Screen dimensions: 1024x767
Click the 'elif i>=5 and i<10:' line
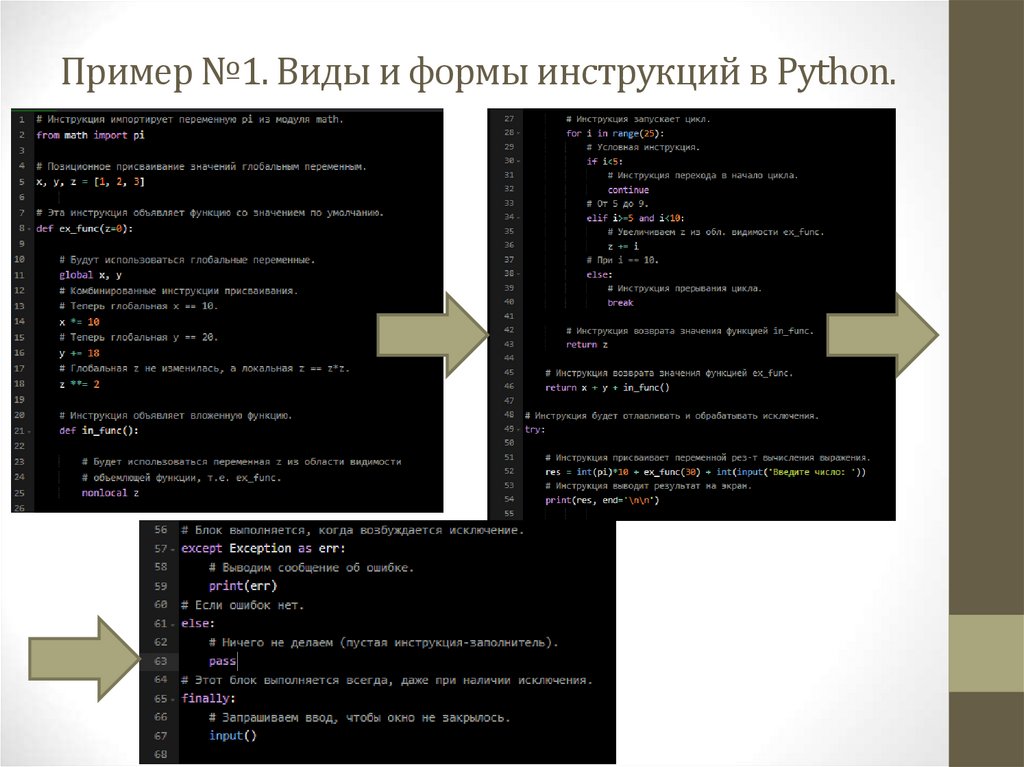coord(635,218)
